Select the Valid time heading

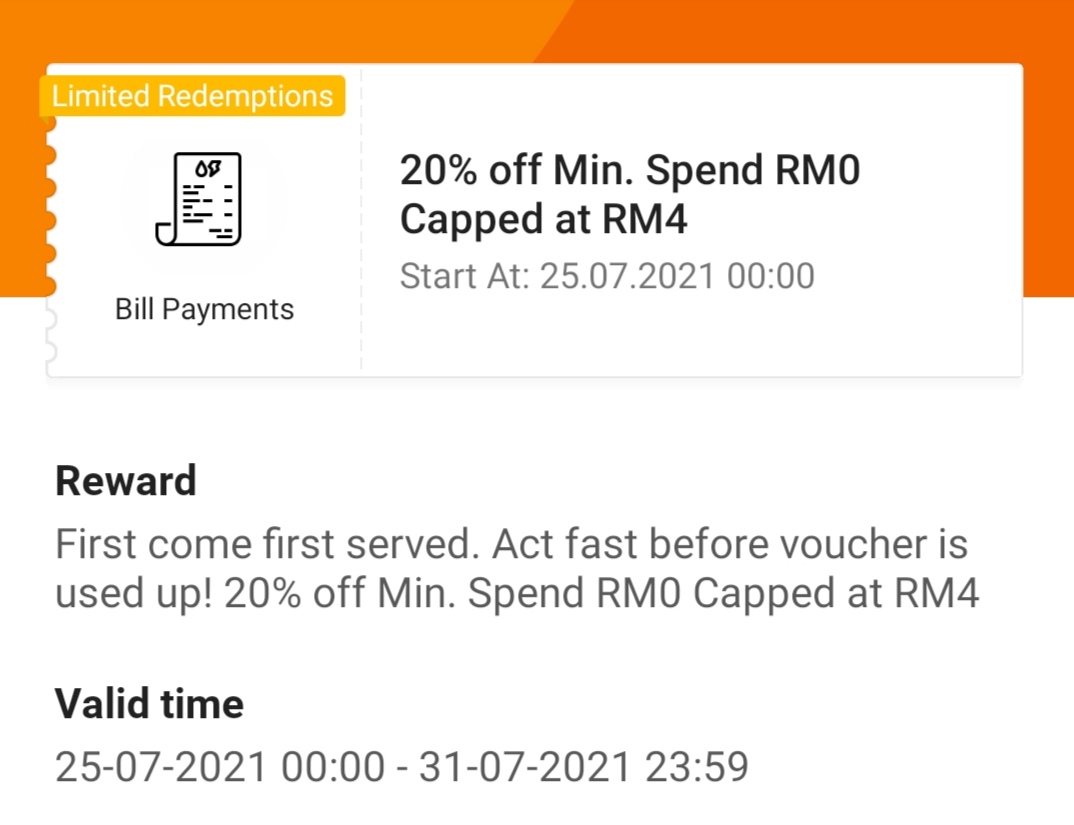coord(149,704)
